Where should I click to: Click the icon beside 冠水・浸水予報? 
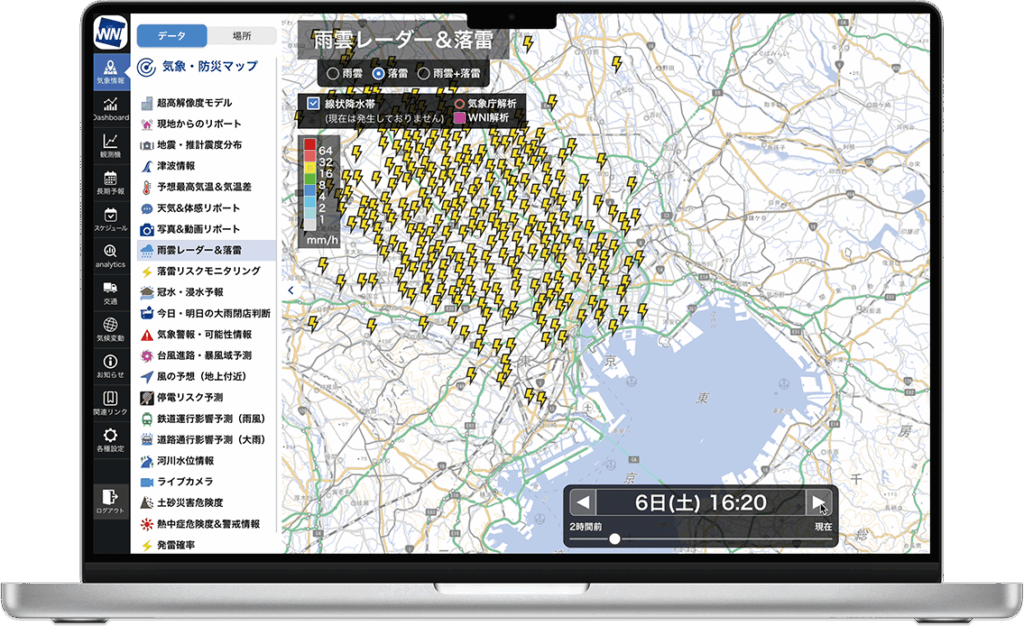click(x=147, y=292)
